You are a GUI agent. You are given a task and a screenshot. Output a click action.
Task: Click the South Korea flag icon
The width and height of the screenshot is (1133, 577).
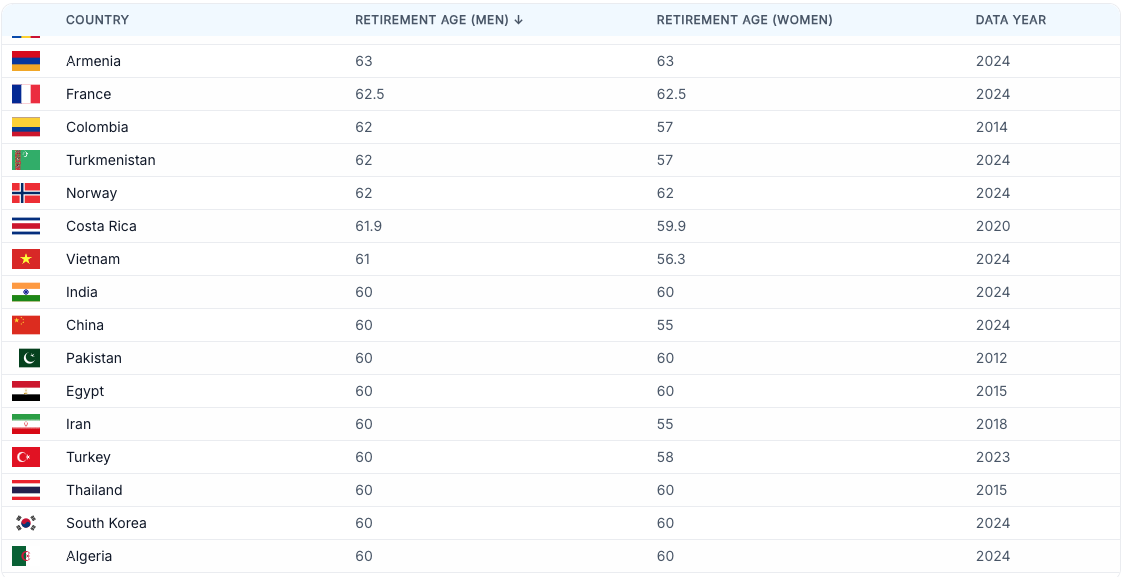[26, 524]
